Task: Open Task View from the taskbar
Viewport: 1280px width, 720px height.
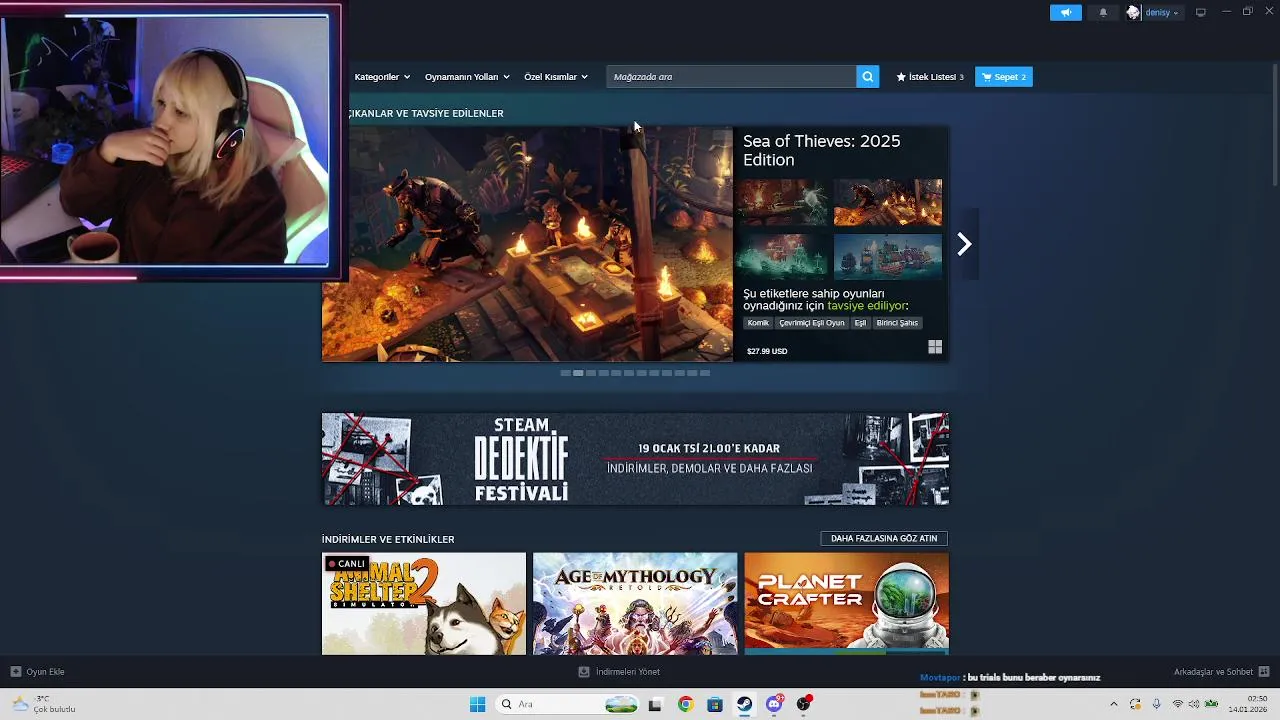Action: coord(655,704)
